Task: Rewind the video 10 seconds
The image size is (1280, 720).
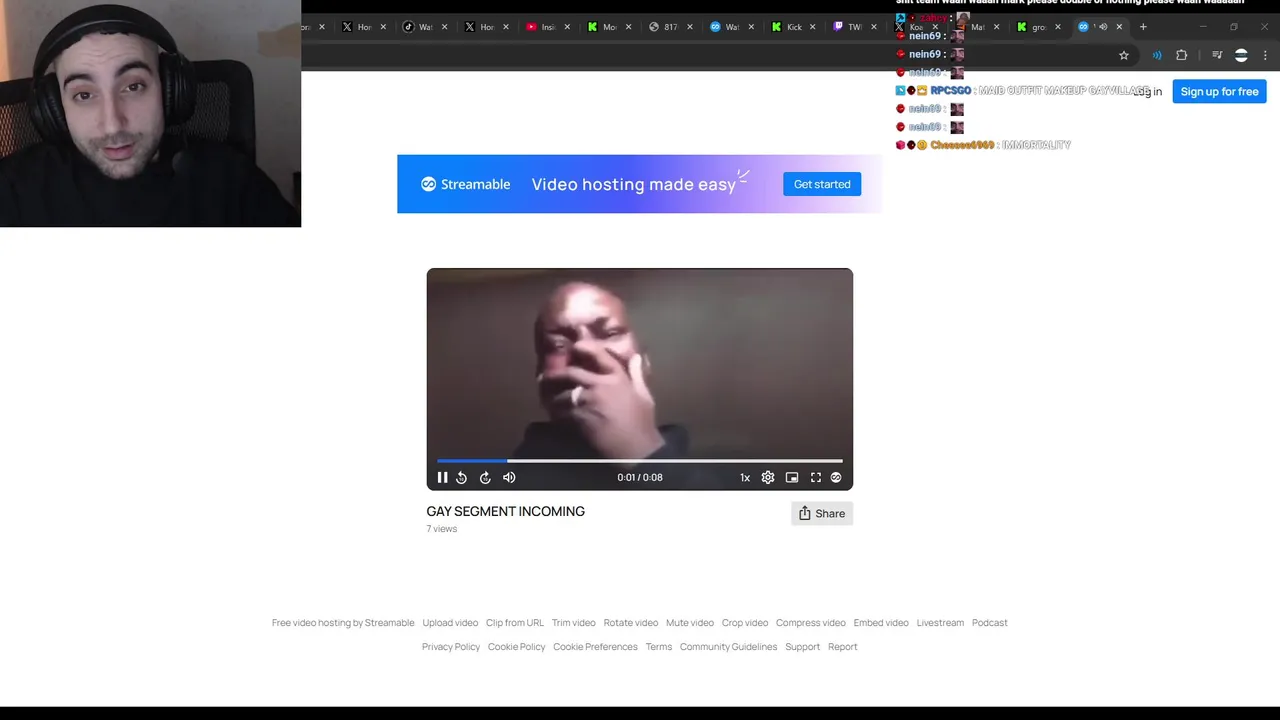Action: (x=462, y=478)
